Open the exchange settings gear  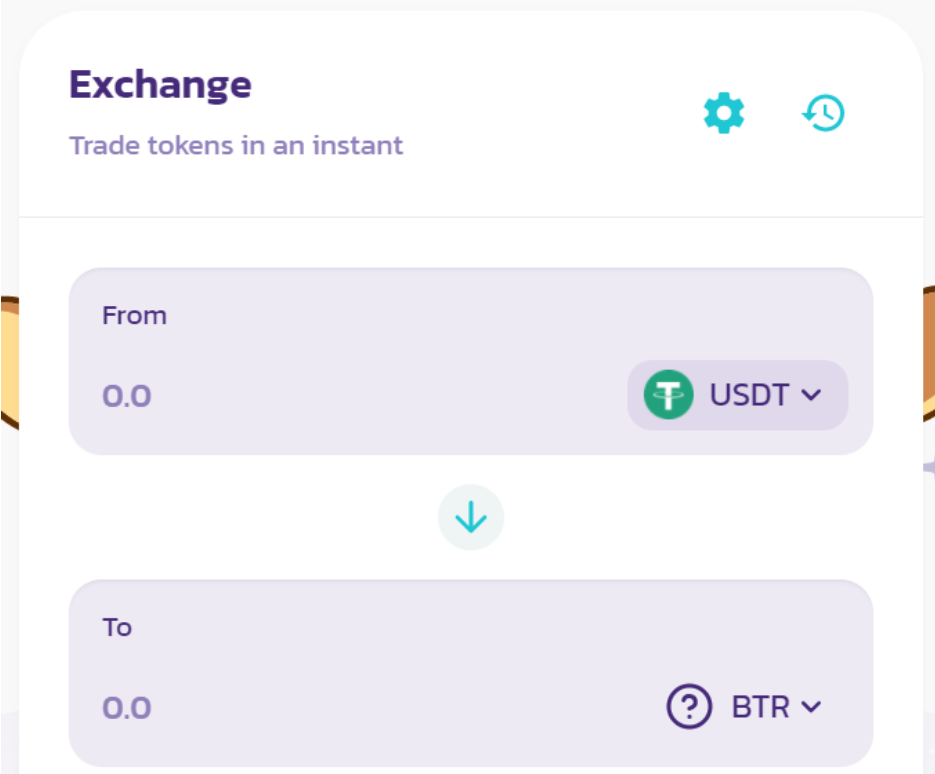pos(724,113)
